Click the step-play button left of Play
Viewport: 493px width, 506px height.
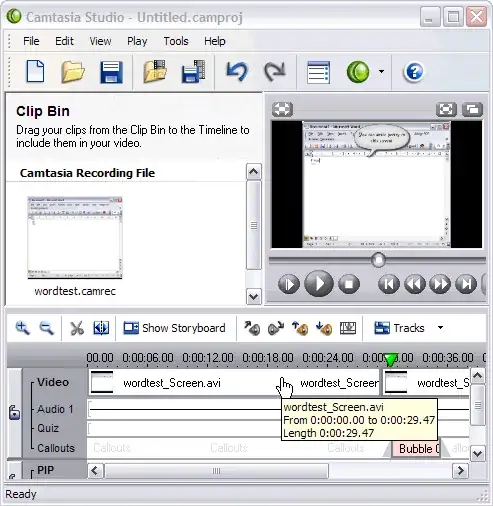click(289, 284)
